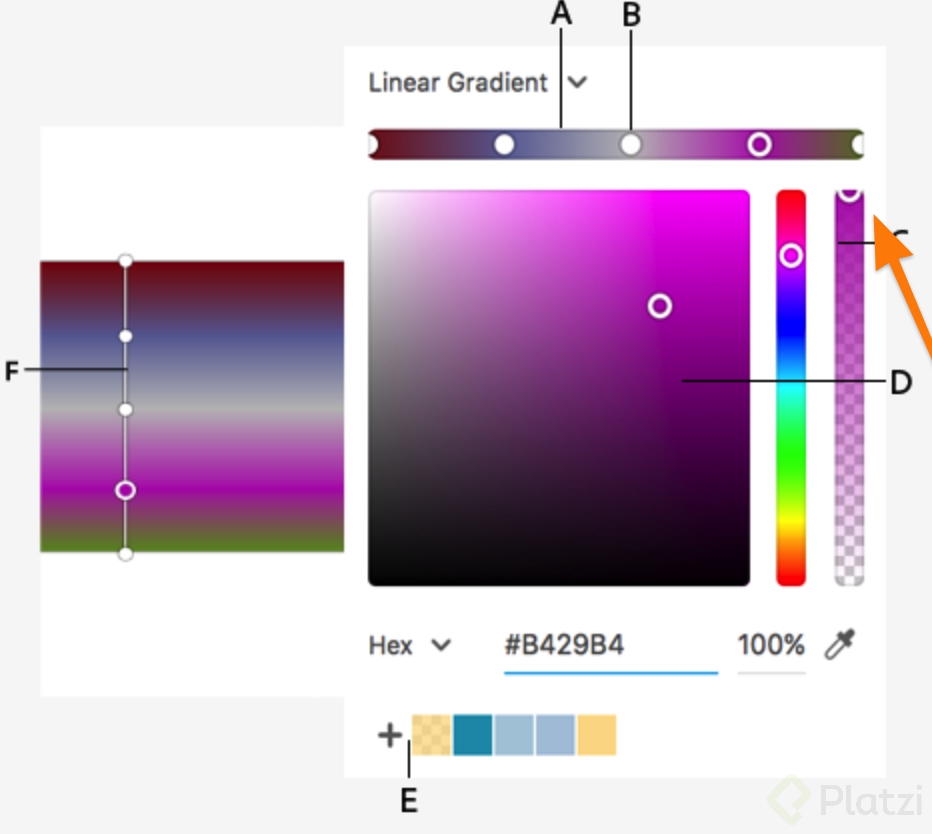Select the checkered transparent saved swatch
Viewport: 932px width, 834px height.
click(x=430, y=734)
